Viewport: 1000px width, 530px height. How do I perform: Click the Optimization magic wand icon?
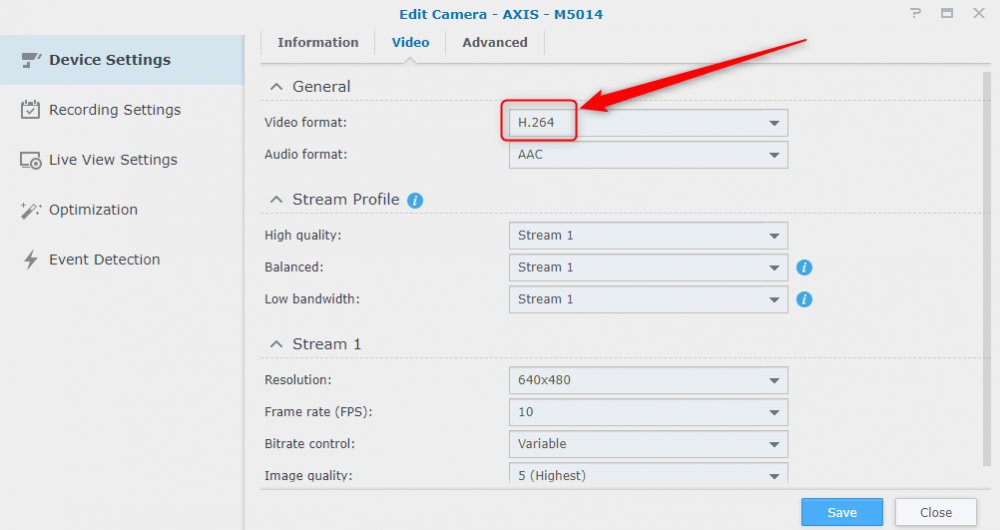(x=31, y=210)
